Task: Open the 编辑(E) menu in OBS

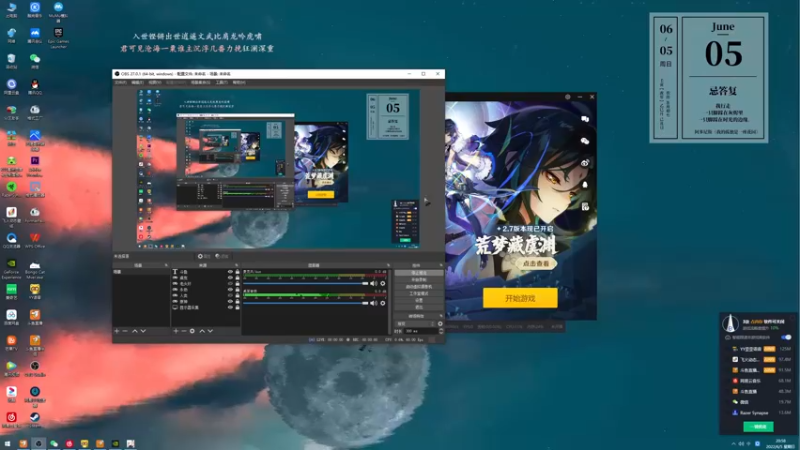Action: (x=138, y=82)
